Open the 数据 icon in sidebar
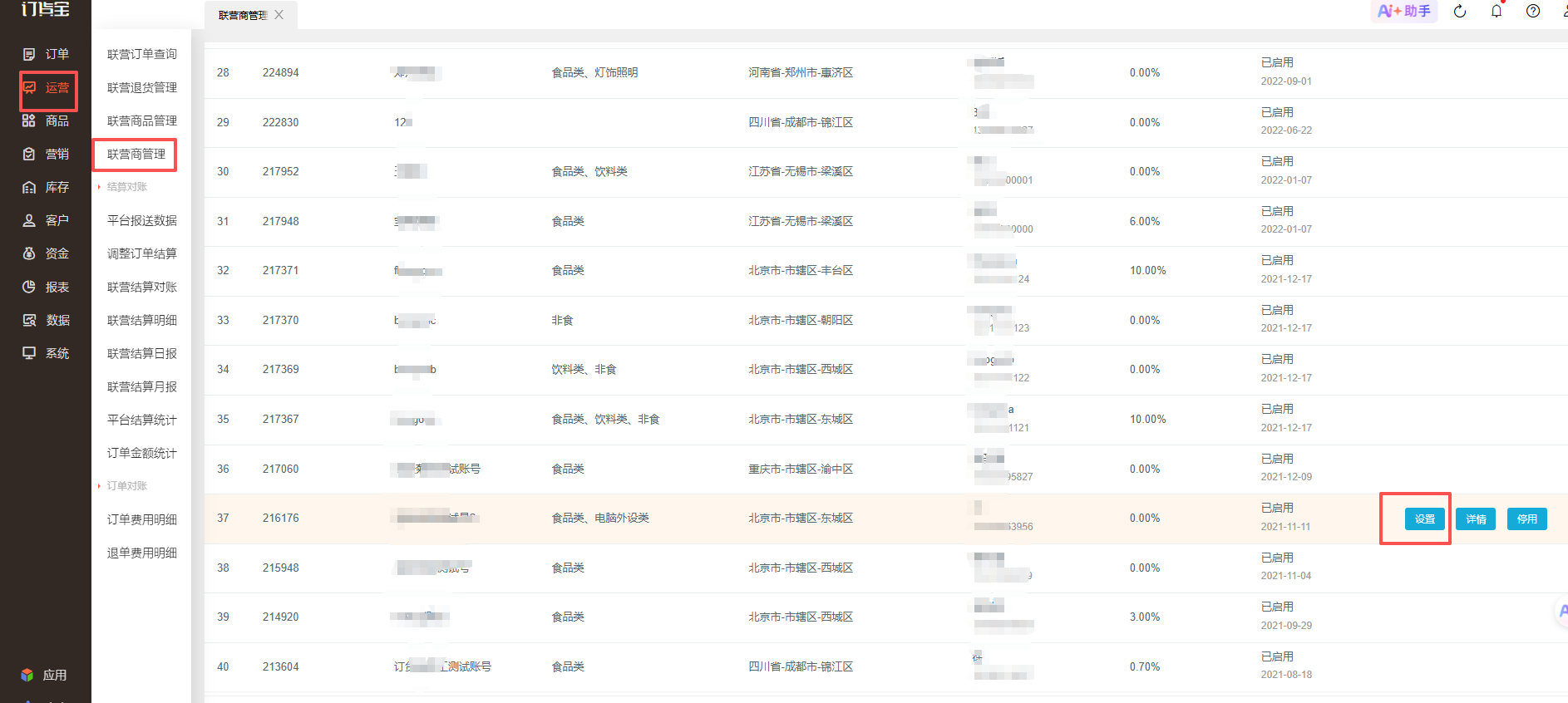 29,320
